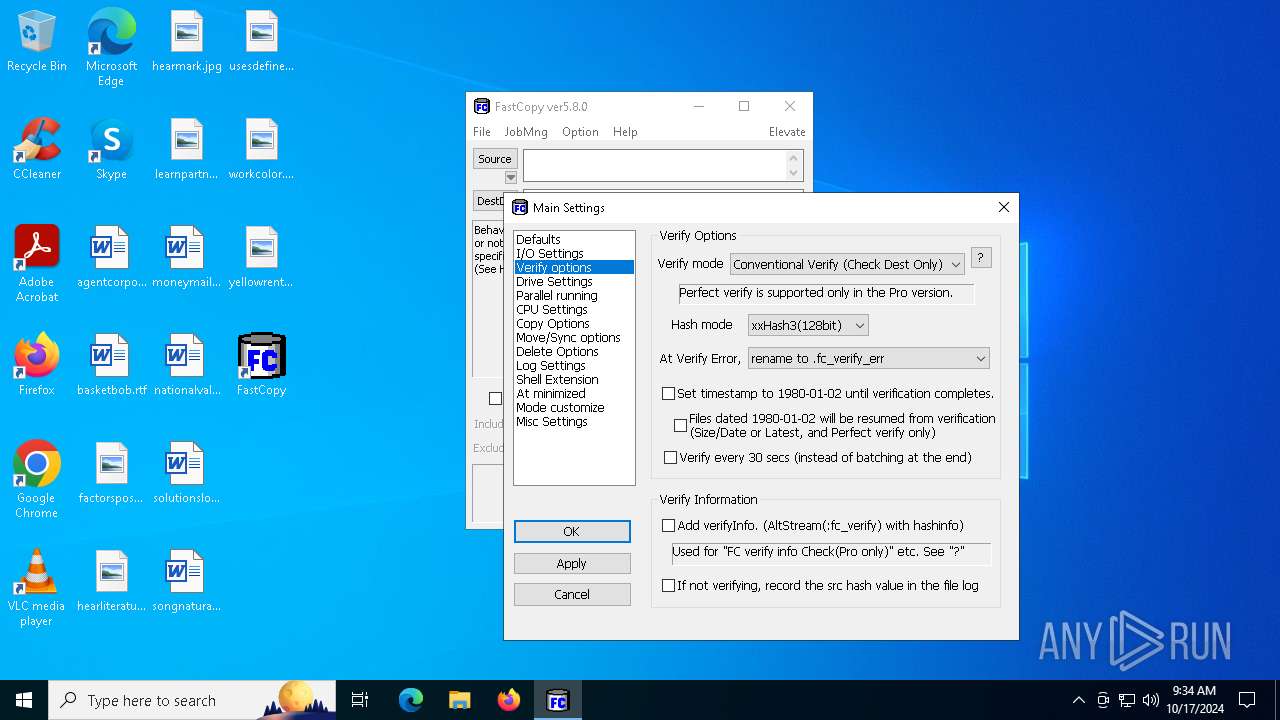Click the Source button in FastCopy

tap(495, 159)
